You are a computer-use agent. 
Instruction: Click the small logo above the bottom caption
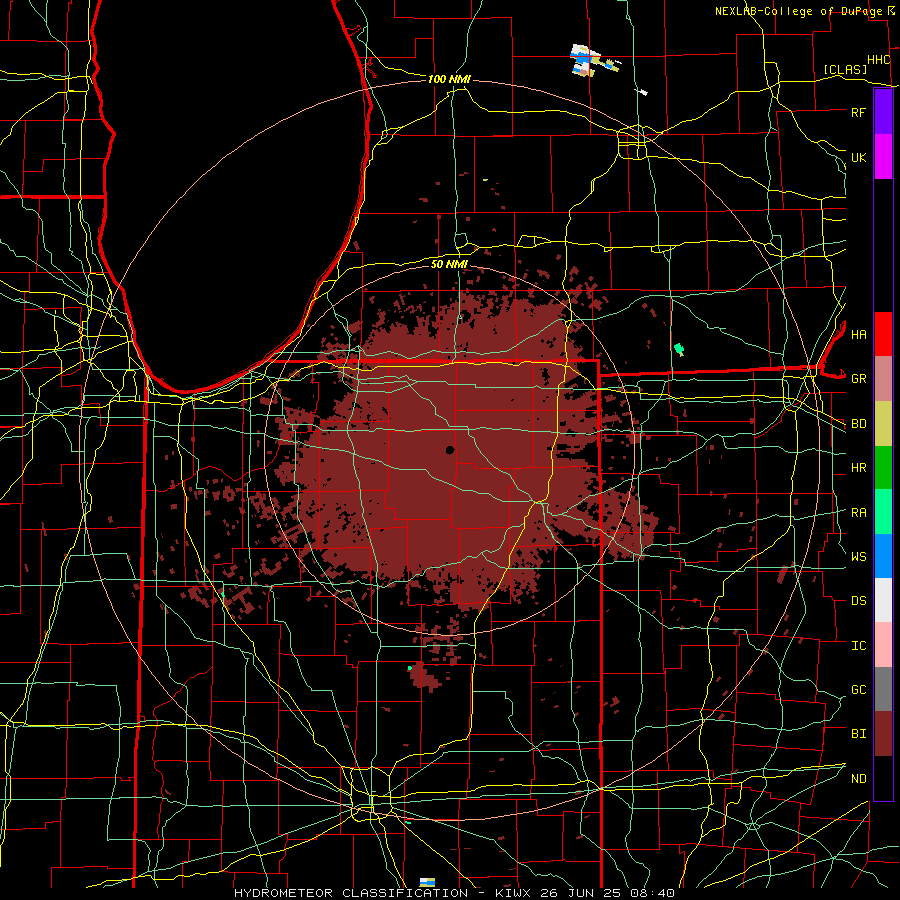[x=427, y=882]
